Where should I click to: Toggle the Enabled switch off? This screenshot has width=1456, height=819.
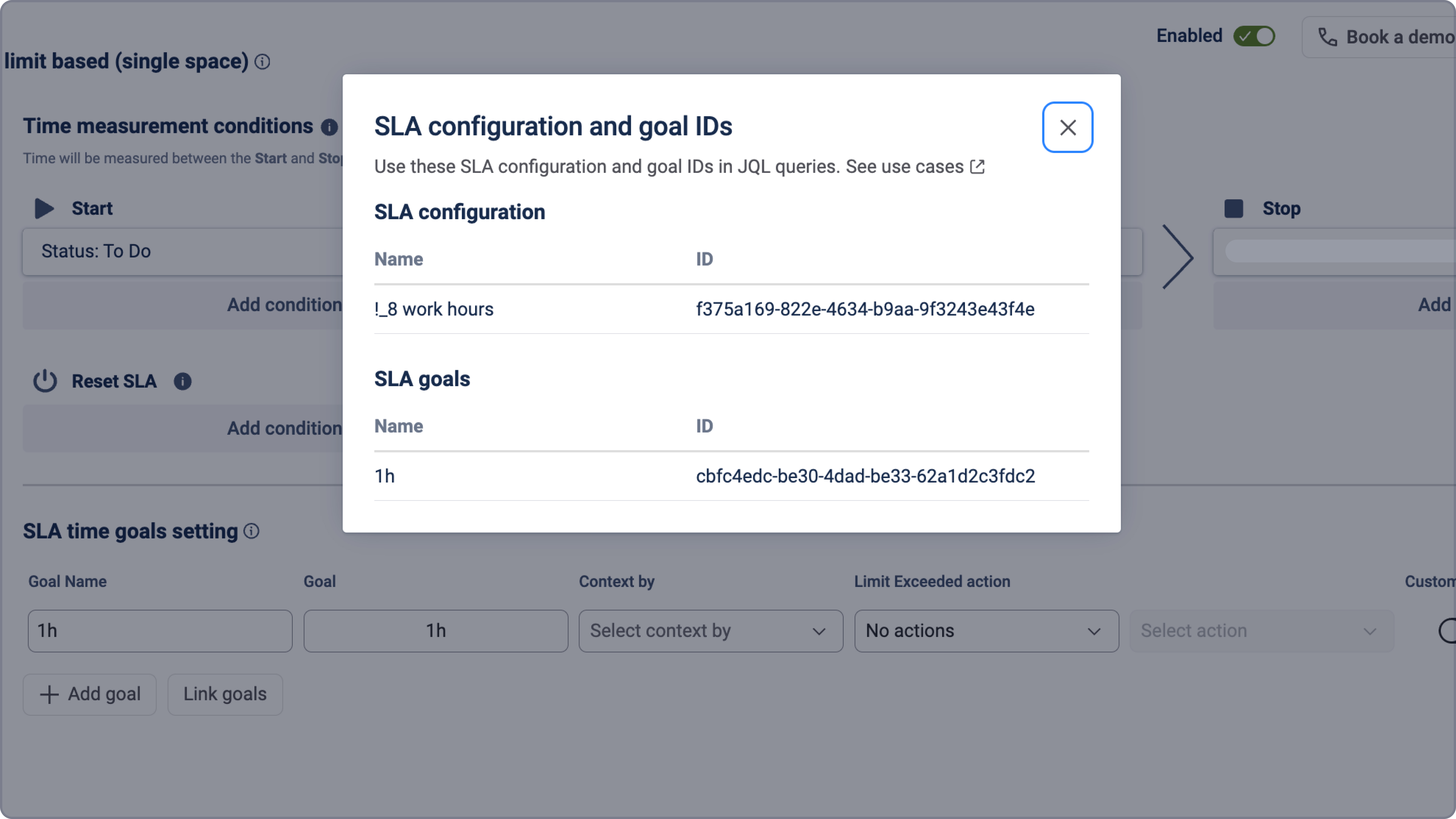pyautogui.click(x=1254, y=36)
